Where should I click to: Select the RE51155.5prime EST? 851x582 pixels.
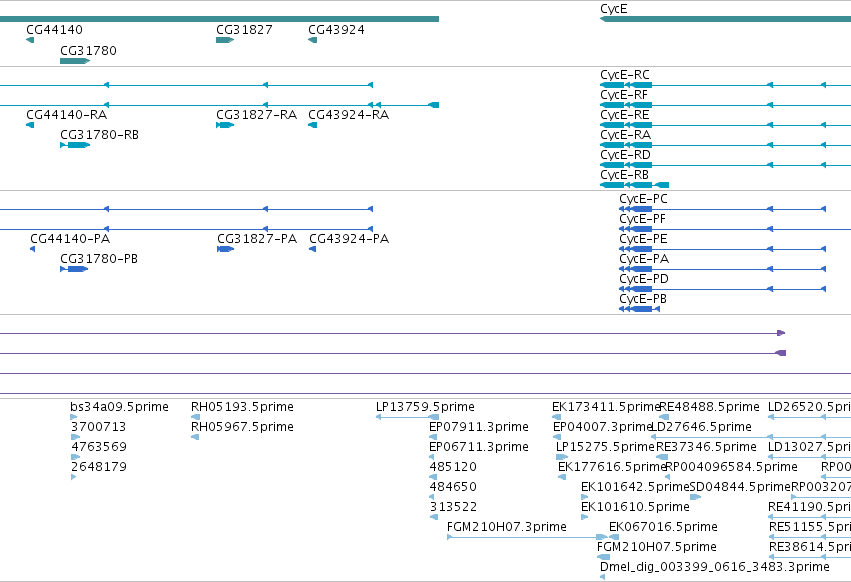[810, 537]
